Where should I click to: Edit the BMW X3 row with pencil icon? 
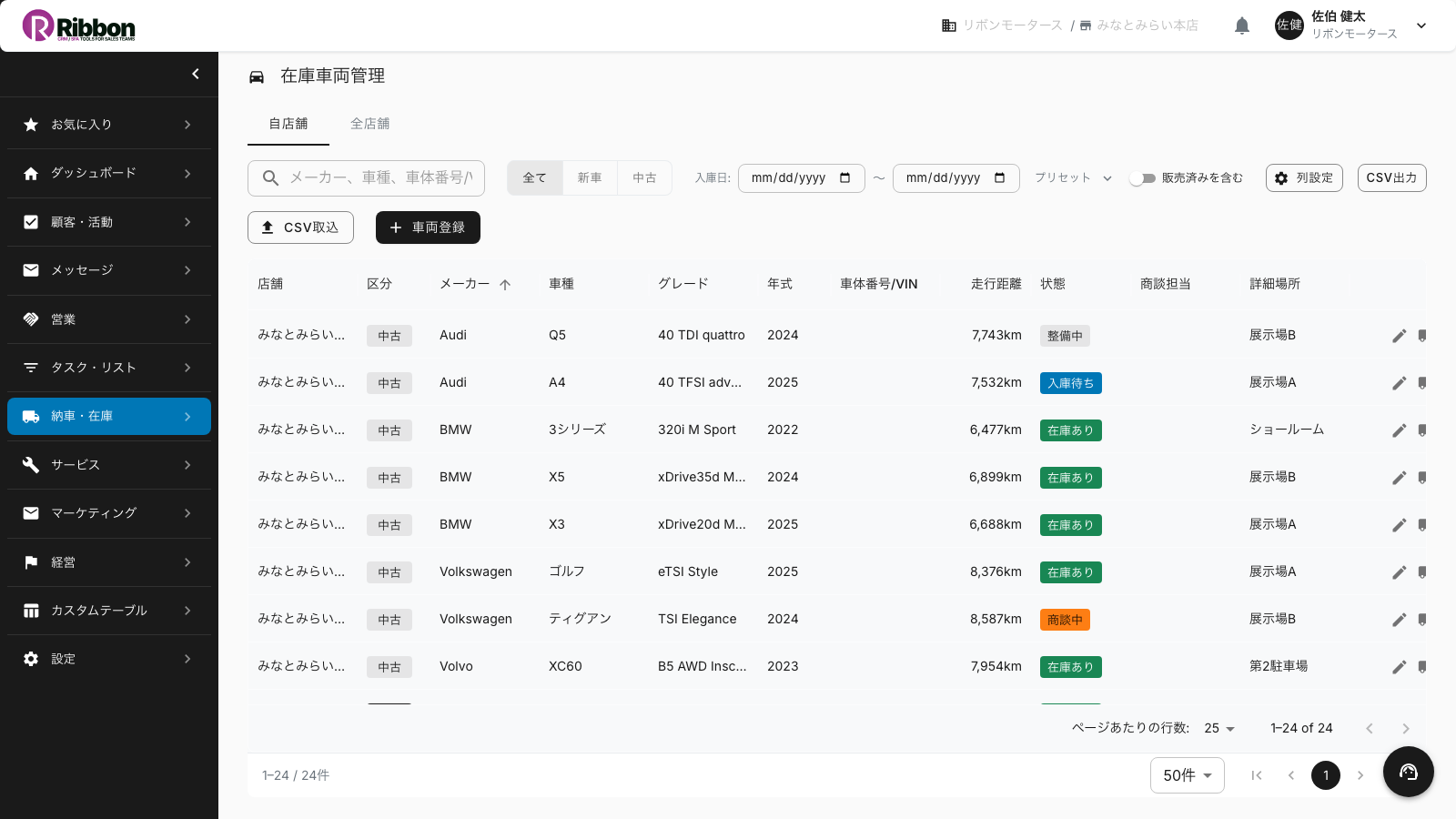[x=1400, y=525]
